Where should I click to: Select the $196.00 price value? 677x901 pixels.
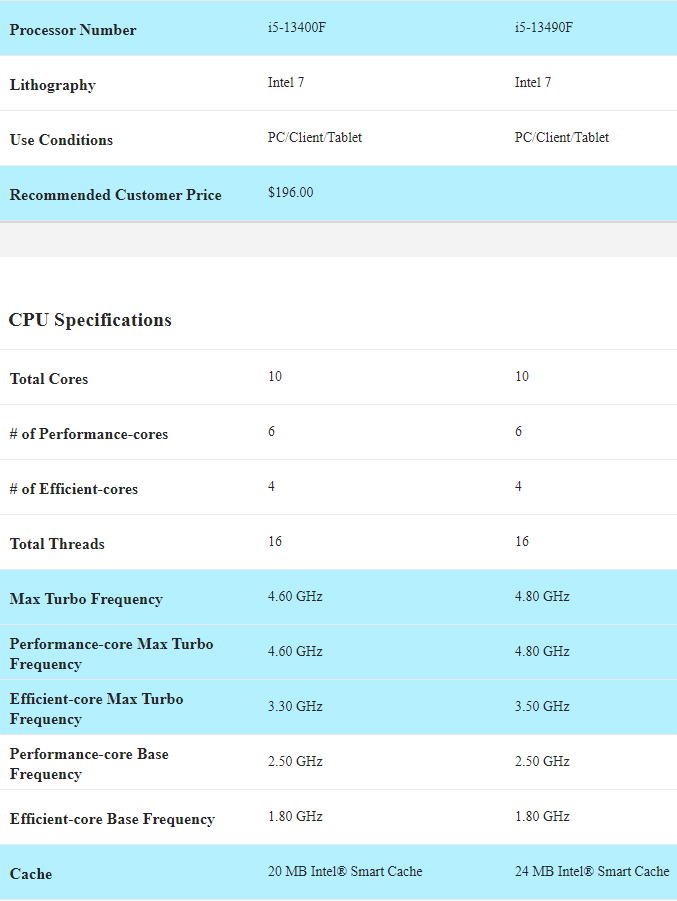coord(291,192)
